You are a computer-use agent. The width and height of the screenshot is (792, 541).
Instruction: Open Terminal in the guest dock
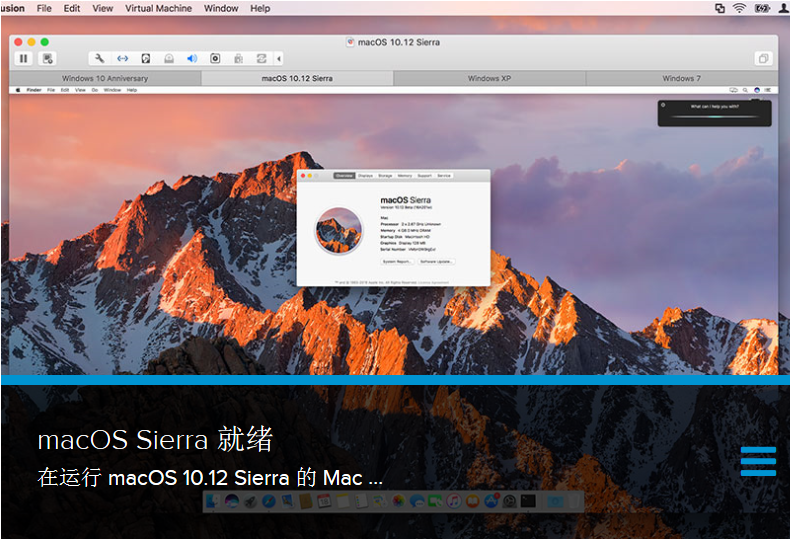click(528, 501)
